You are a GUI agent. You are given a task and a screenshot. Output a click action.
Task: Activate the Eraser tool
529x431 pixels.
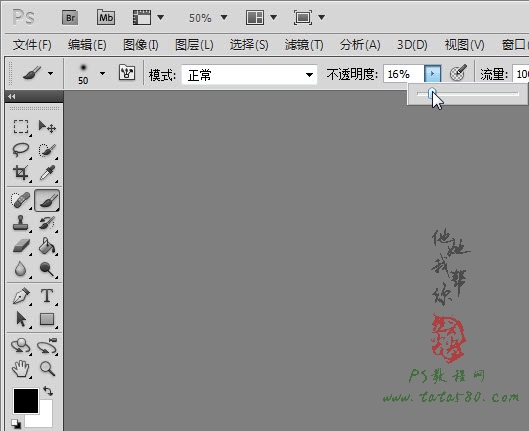(x=21, y=246)
